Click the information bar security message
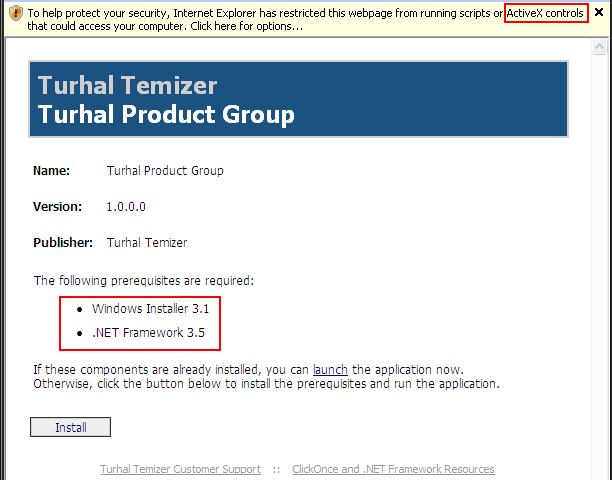The width and height of the screenshot is (612, 480). coord(305,20)
